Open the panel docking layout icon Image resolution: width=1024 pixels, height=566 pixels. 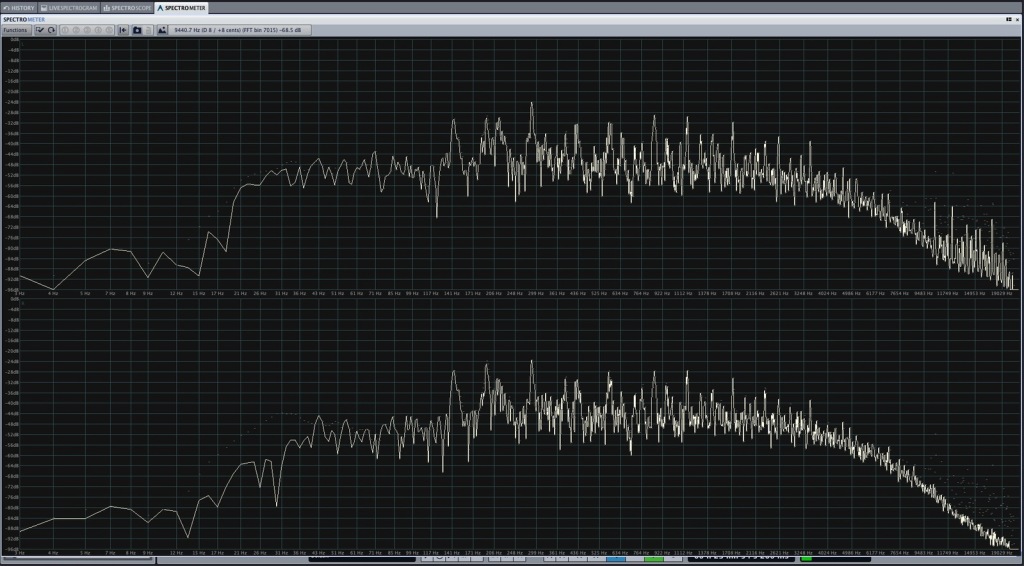[1007, 19]
